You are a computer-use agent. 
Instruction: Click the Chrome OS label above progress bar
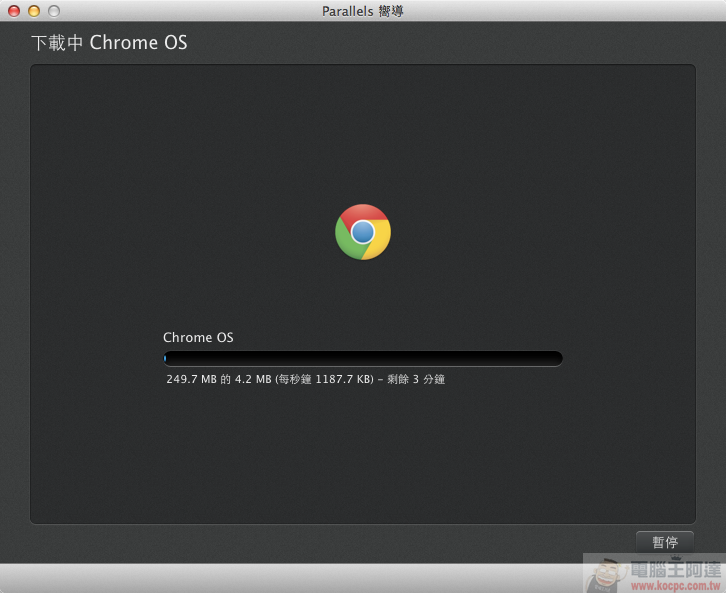(x=198, y=337)
